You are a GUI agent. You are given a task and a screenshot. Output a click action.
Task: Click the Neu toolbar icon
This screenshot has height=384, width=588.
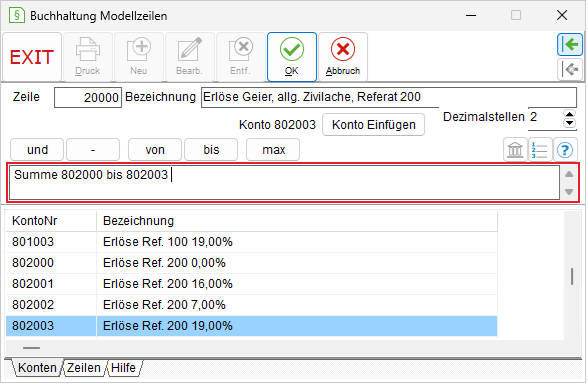click(139, 57)
